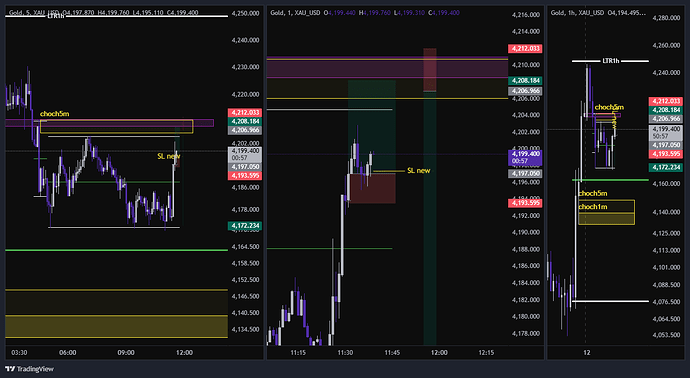Click the 4,206.966 gray price label in 5-minute chart
Screen dimensions: 690x378
point(245,130)
